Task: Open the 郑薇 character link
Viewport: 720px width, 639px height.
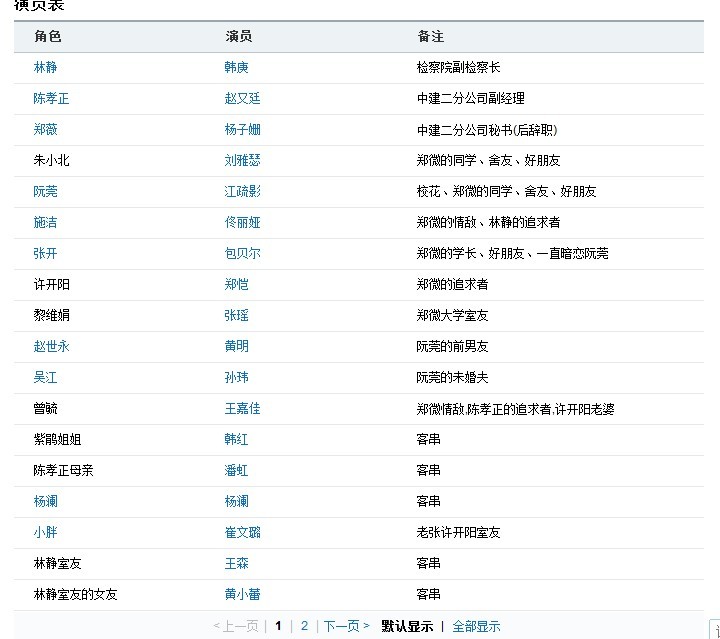Action: [x=45, y=129]
